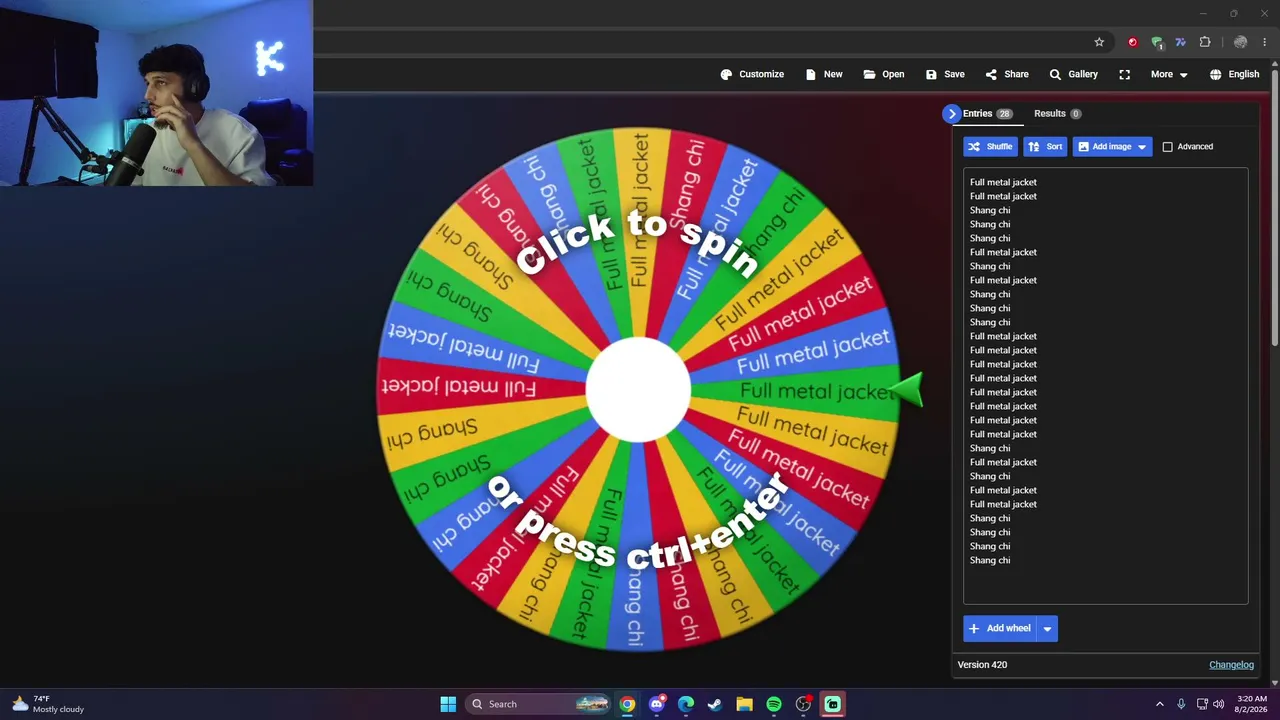
Task: Sort the entries alphabetically
Action: (1045, 147)
